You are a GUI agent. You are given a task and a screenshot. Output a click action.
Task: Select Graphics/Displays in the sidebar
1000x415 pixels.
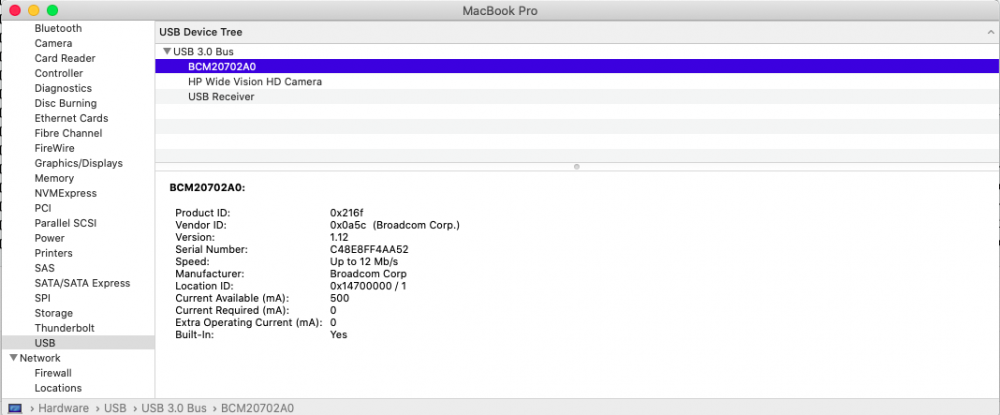click(78, 163)
